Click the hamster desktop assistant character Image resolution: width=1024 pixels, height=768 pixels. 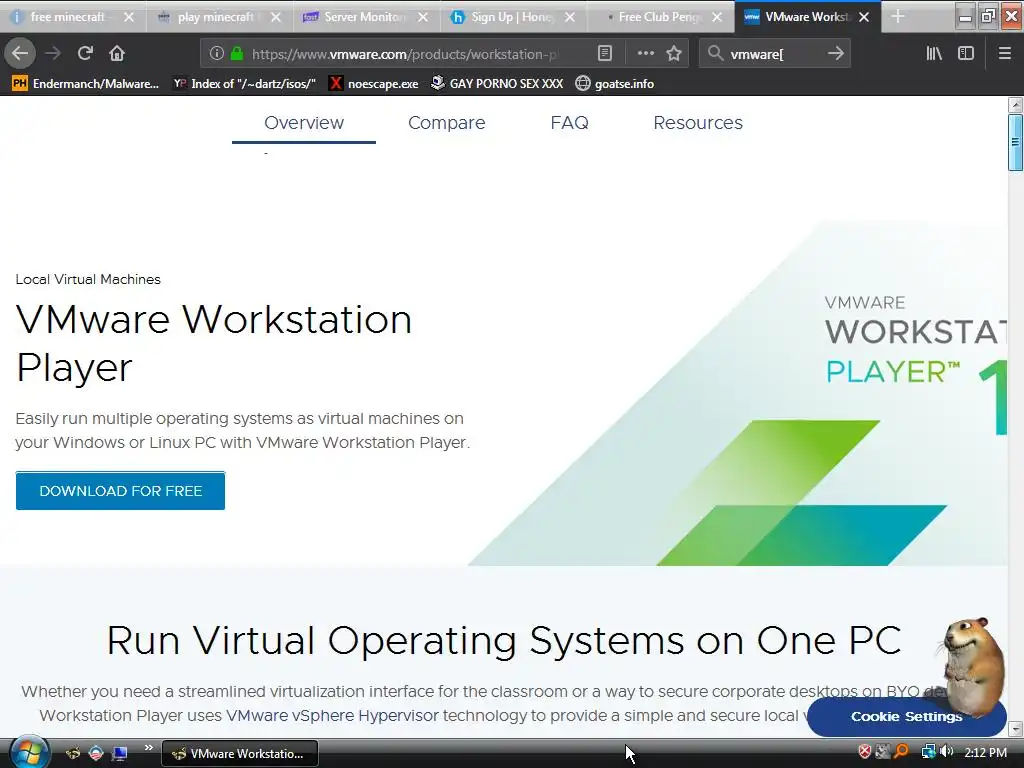click(x=972, y=666)
